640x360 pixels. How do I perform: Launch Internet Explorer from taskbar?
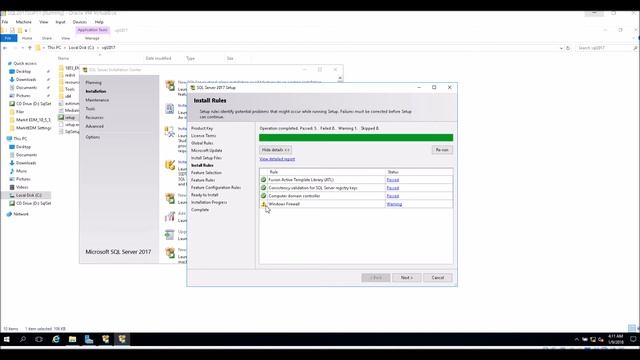pyautogui.click(x=56, y=339)
